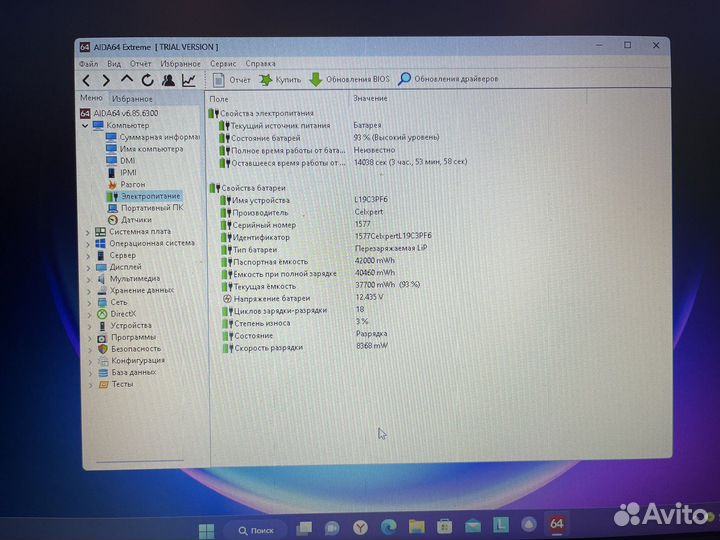Select Суммарная информация in the tree

point(152,137)
